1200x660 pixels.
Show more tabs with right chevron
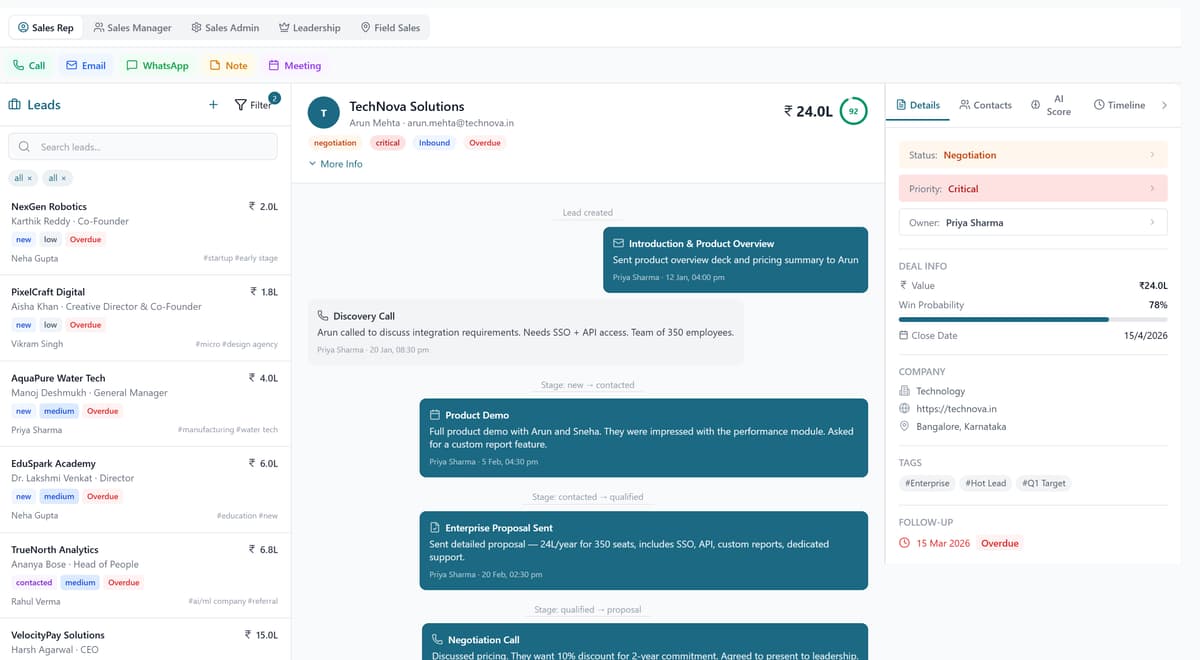(x=1165, y=105)
